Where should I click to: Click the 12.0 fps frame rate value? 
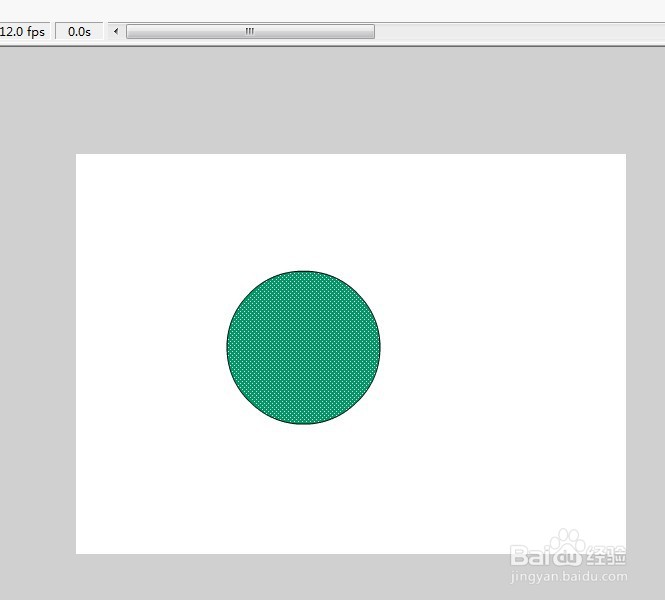click(x=23, y=32)
